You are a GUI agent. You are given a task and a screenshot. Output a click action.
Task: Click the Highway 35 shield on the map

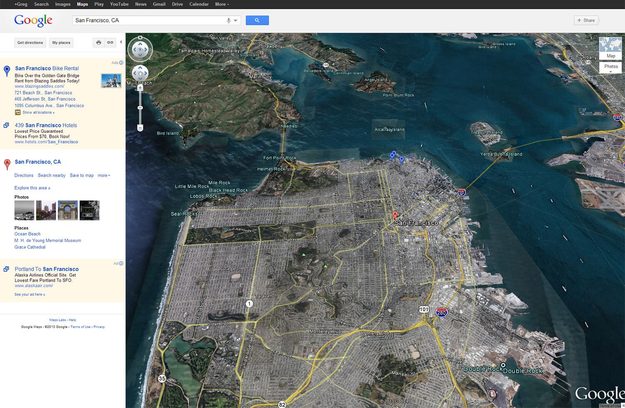pos(162,379)
